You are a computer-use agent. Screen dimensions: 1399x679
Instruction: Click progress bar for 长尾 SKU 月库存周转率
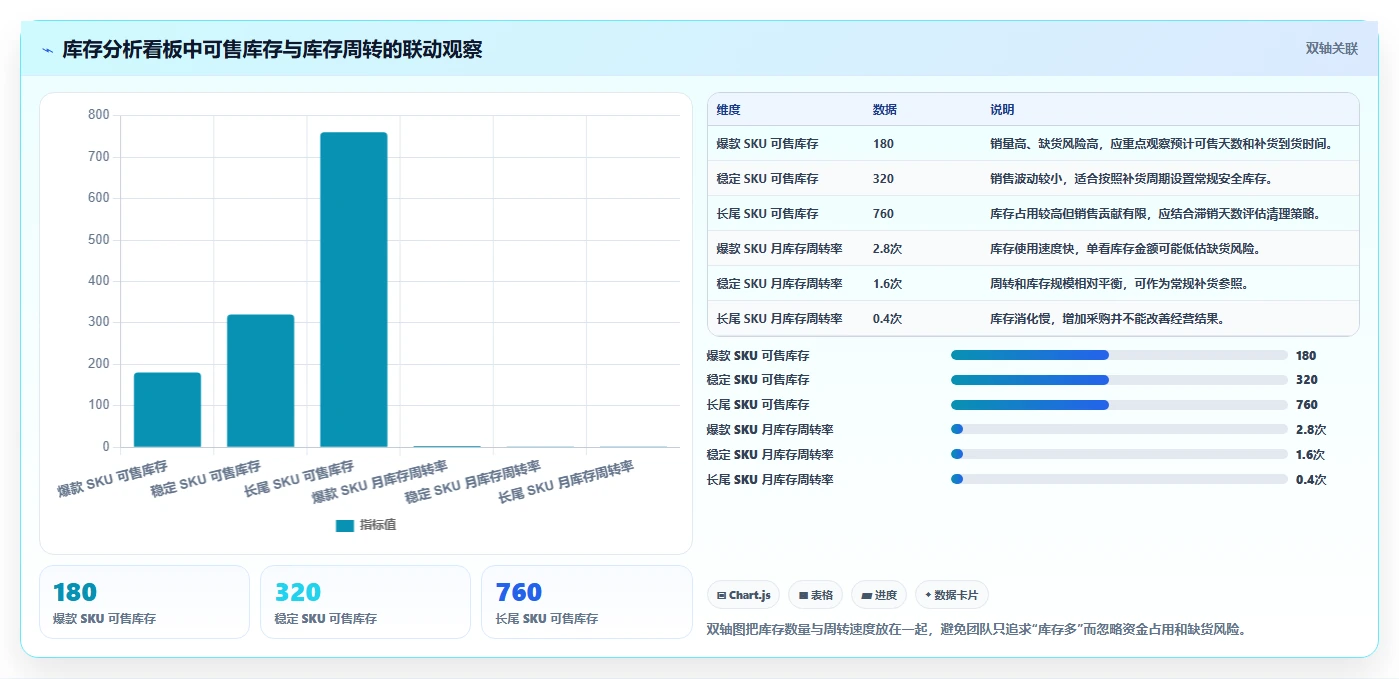pos(1119,479)
